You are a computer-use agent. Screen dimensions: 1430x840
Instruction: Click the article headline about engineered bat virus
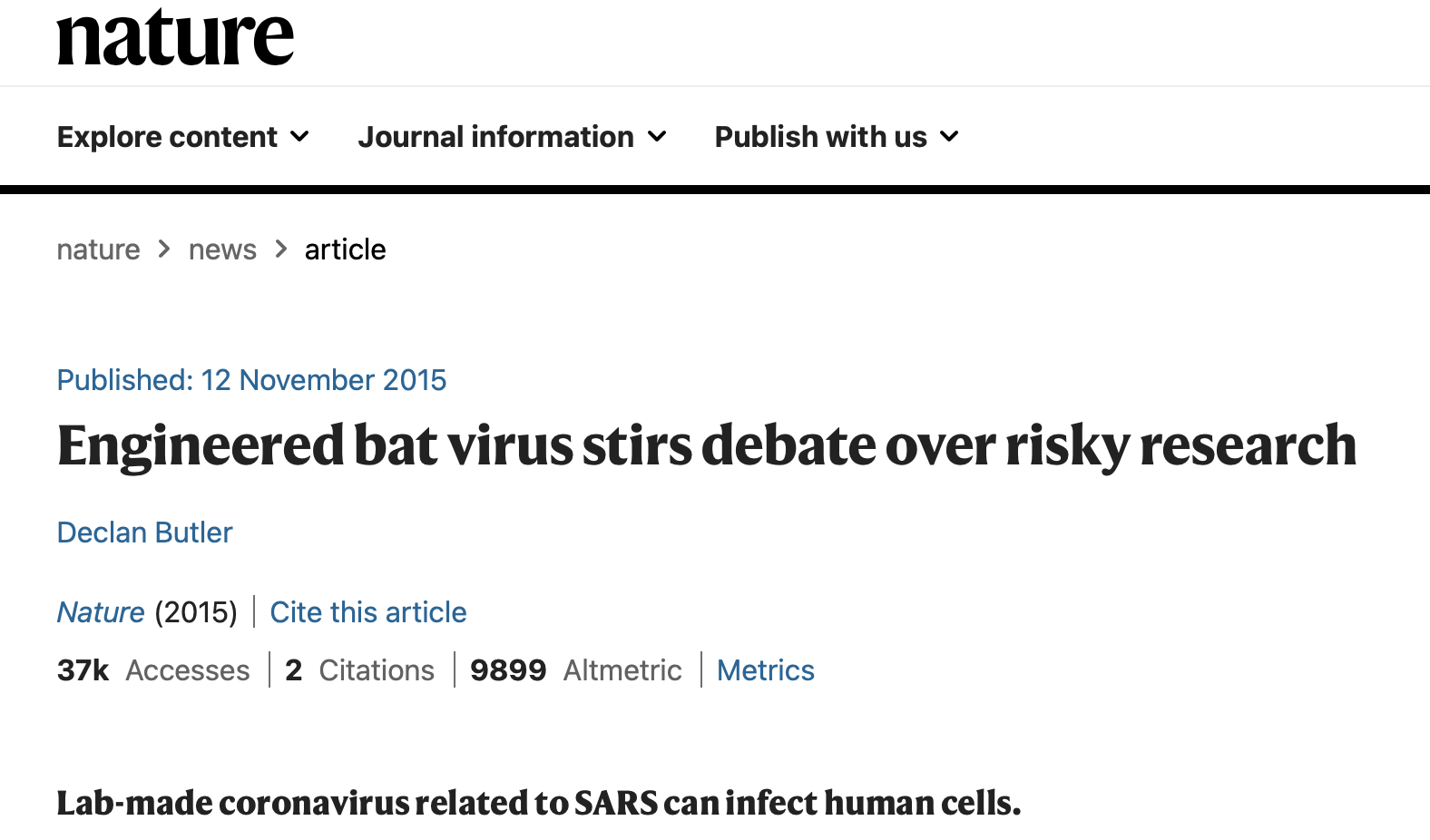pyautogui.click(x=707, y=446)
